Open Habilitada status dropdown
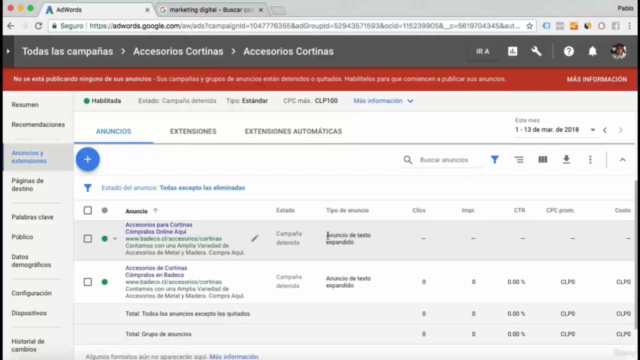This screenshot has height=360, width=640. (102, 101)
